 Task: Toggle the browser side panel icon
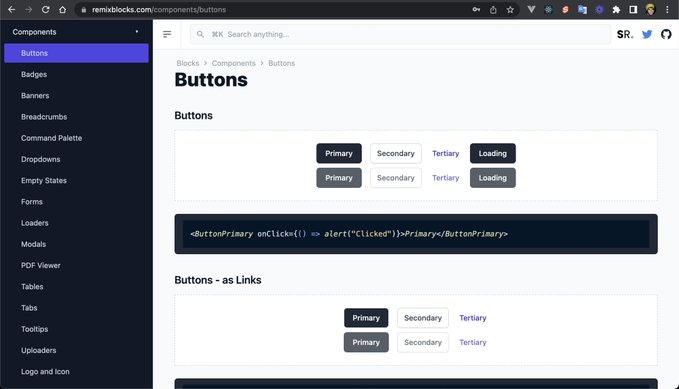(x=633, y=10)
